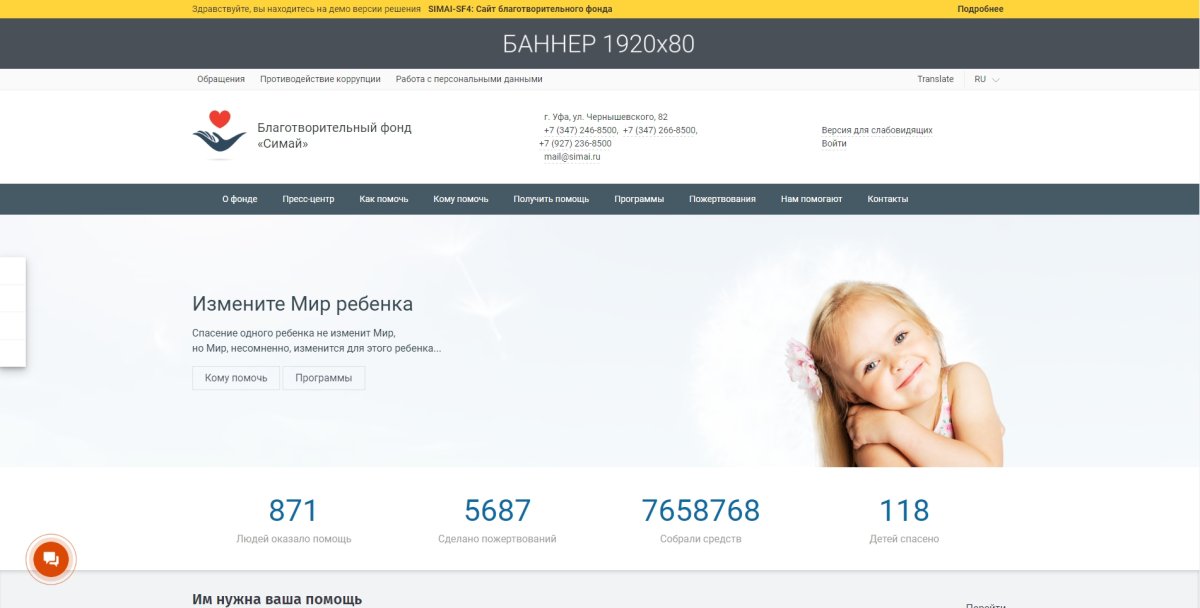The width and height of the screenshot is (1200, 608).
Task: Click the Подробнее link in yellow bar
Action: [x=980, y=9]
